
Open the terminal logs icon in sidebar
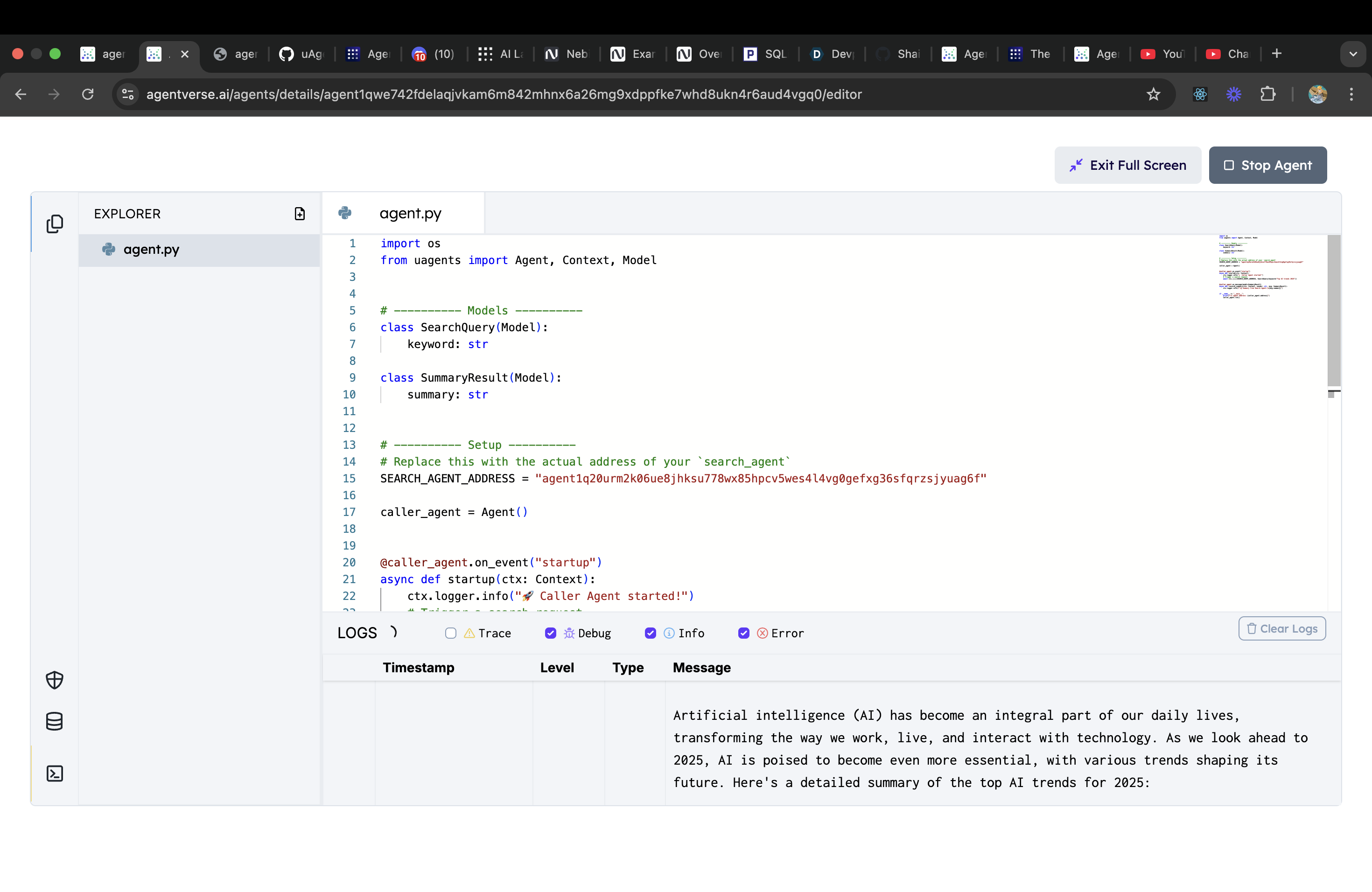coord(54,774)
